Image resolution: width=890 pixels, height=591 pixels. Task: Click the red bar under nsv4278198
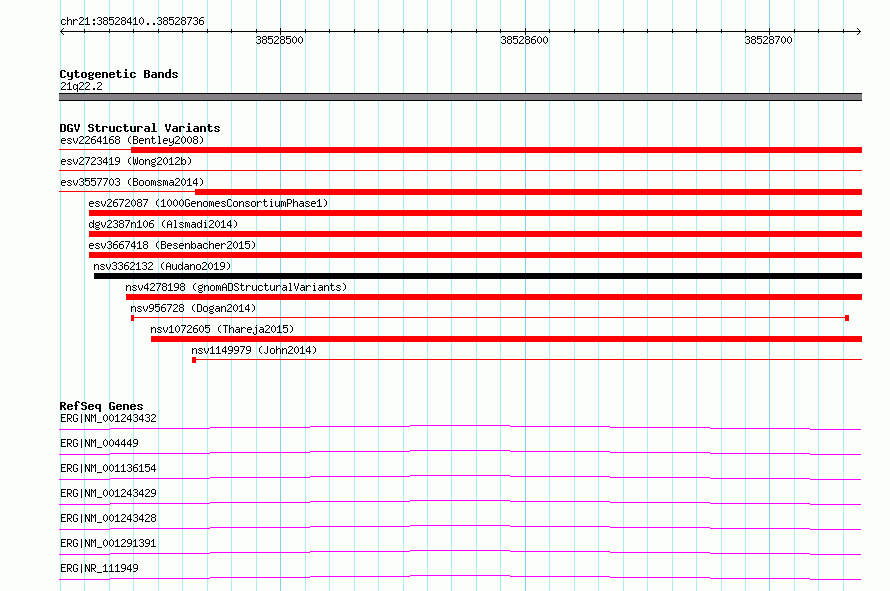click(494, 297)
